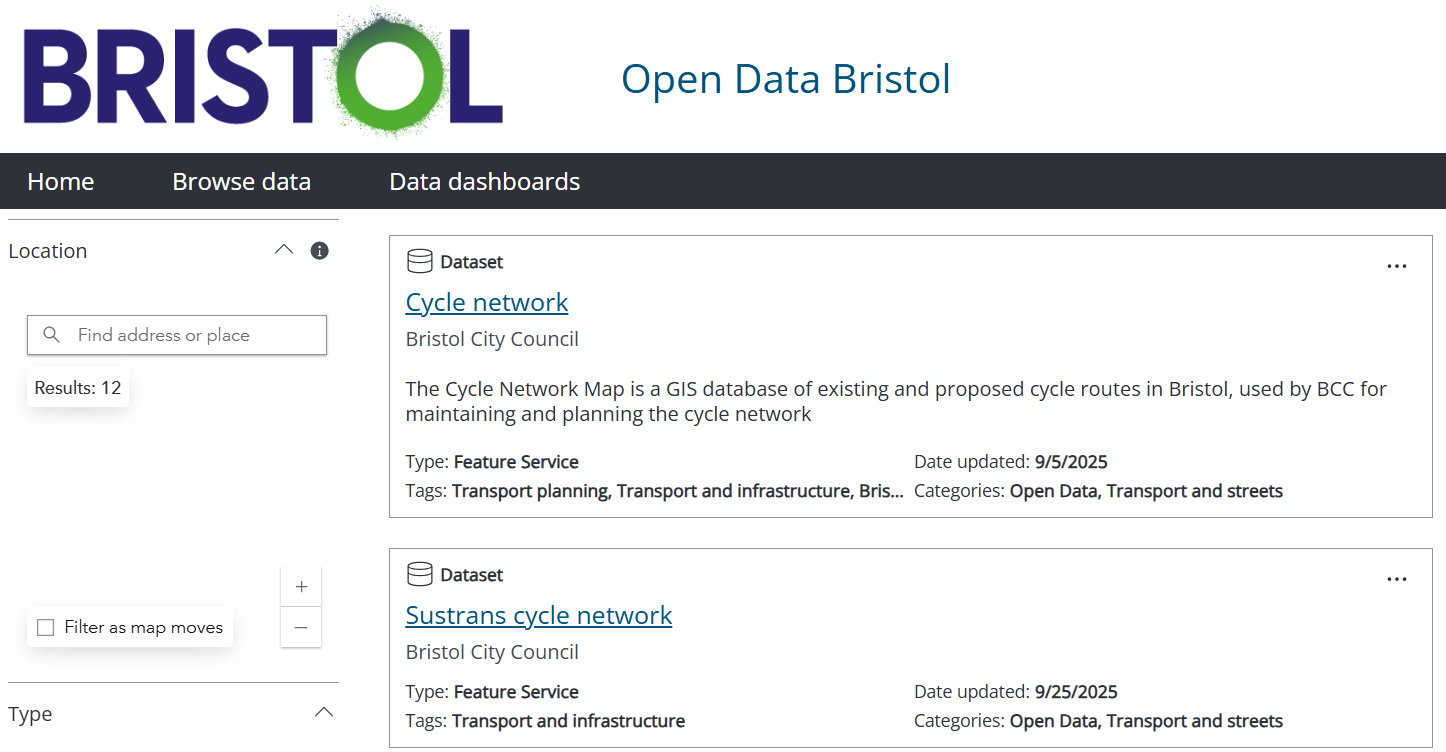Click the Open Data Bristol site title
This screenshot has height=752, width=1446.
pyautogui.click(x=785, y=79)
